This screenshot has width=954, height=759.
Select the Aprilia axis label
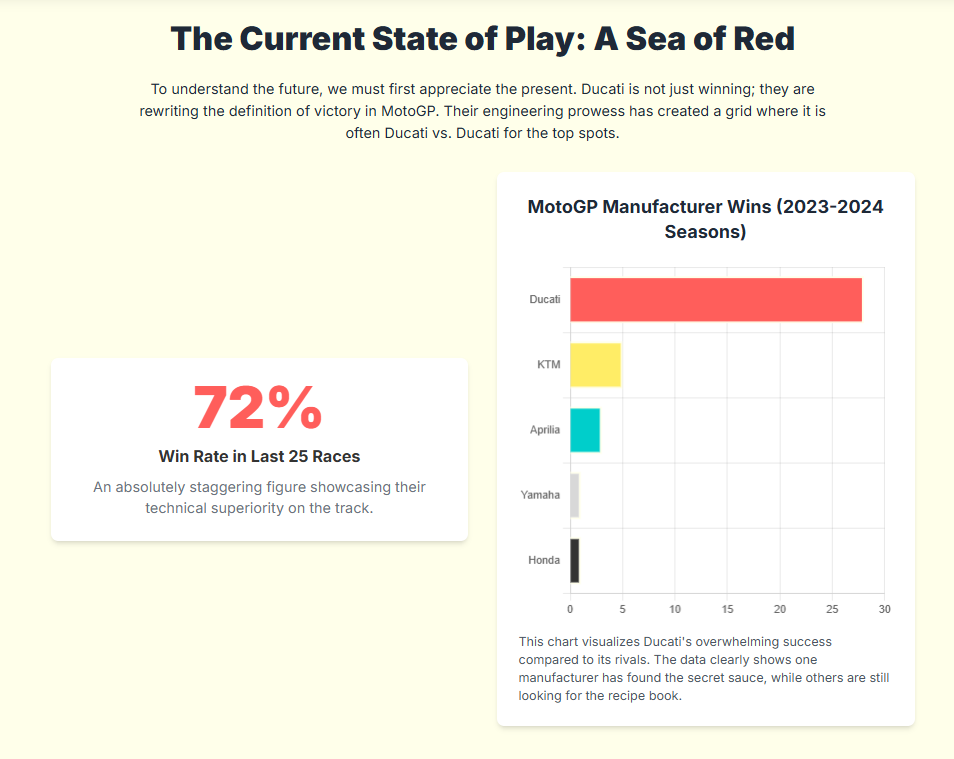point(545,430)
